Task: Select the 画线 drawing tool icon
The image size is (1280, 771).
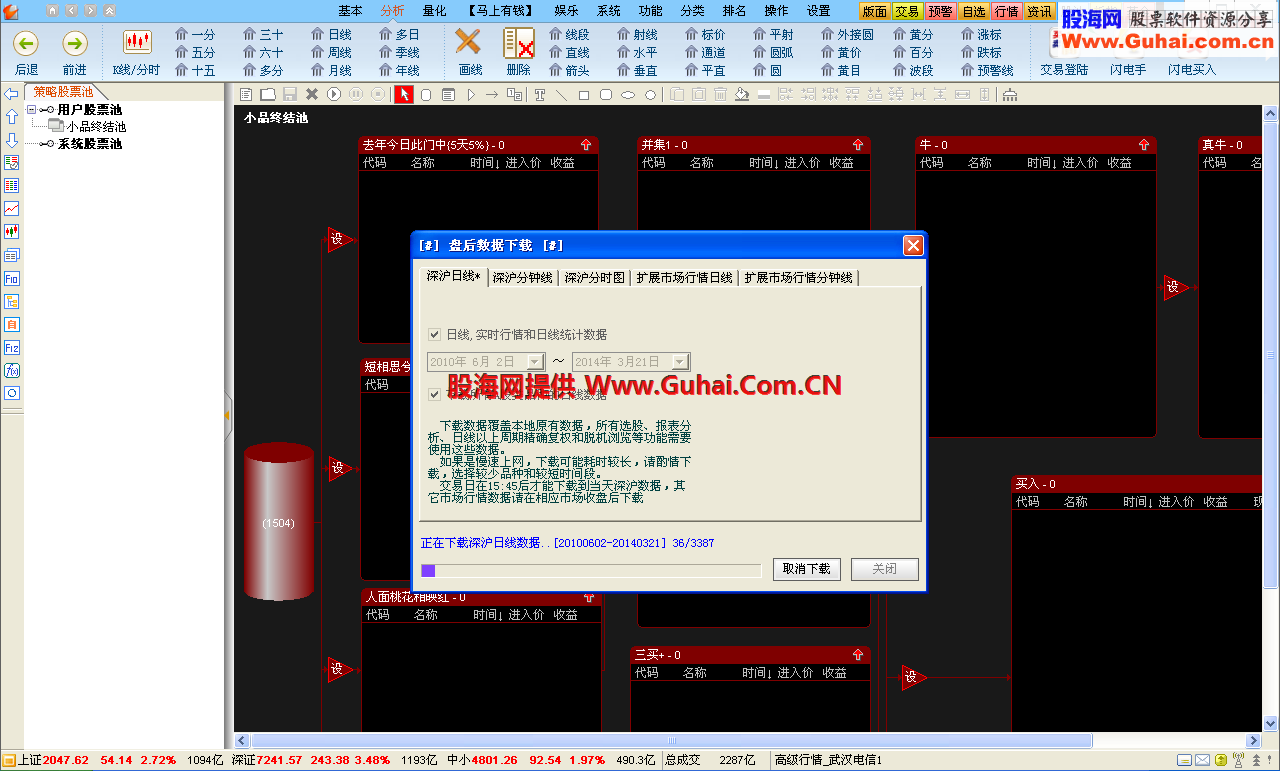Action: click(x=469, y=42)
